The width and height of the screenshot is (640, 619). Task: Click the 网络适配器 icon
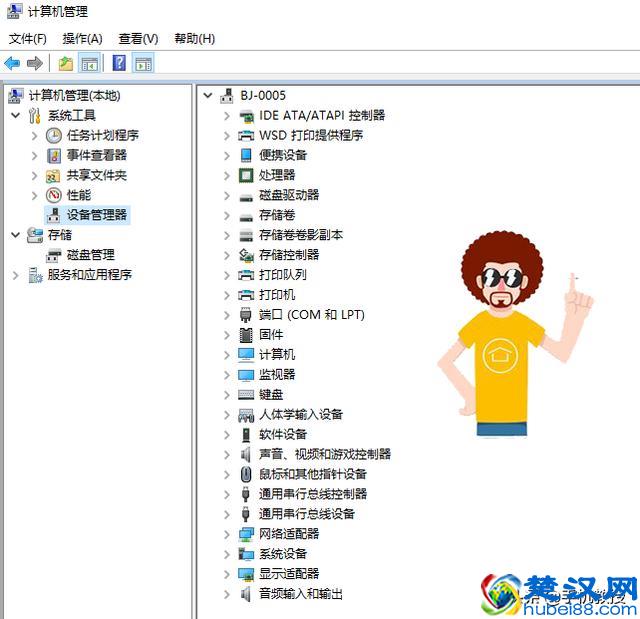point(246,534)
